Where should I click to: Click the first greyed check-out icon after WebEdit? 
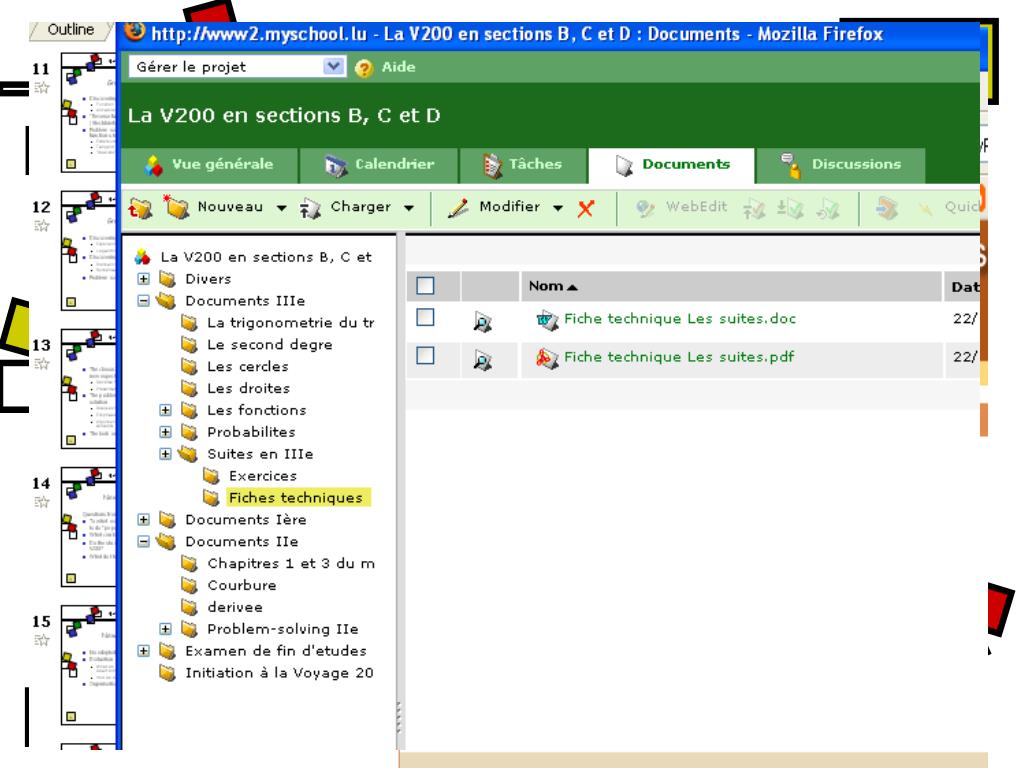point(754,209)
